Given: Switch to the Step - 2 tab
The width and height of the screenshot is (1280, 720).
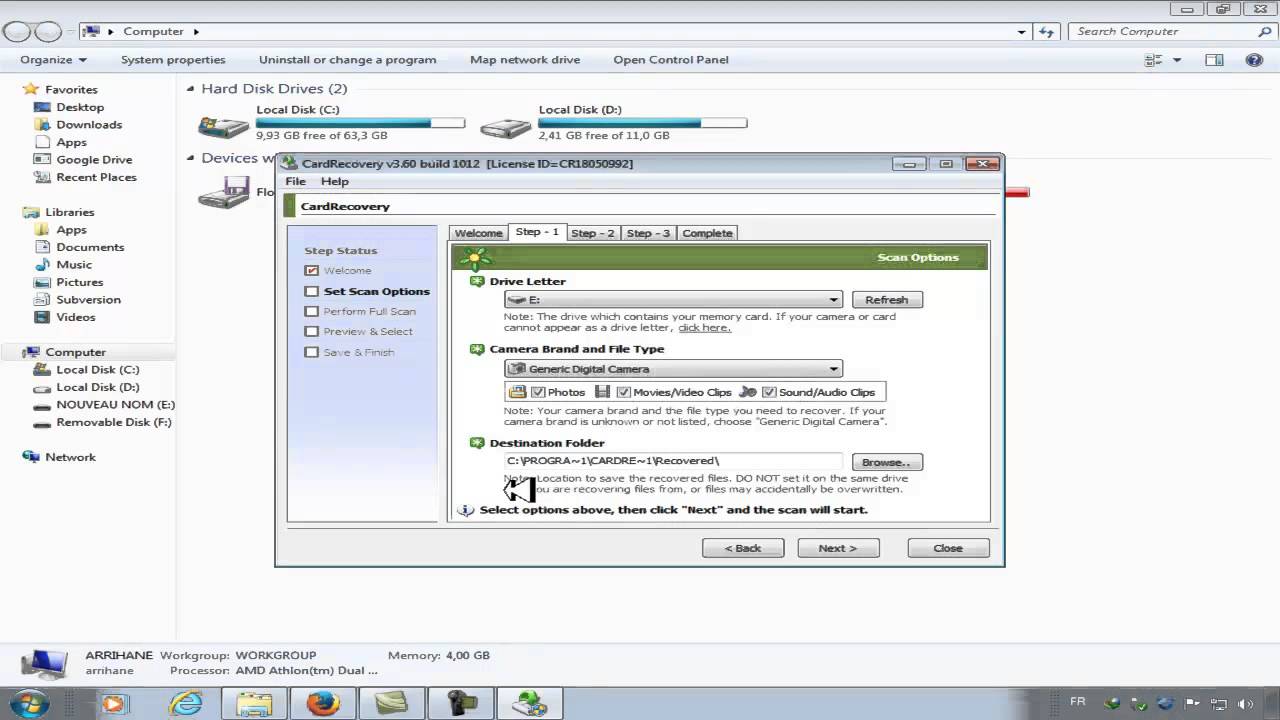Looking at the screenshot, I should point(592,233).
